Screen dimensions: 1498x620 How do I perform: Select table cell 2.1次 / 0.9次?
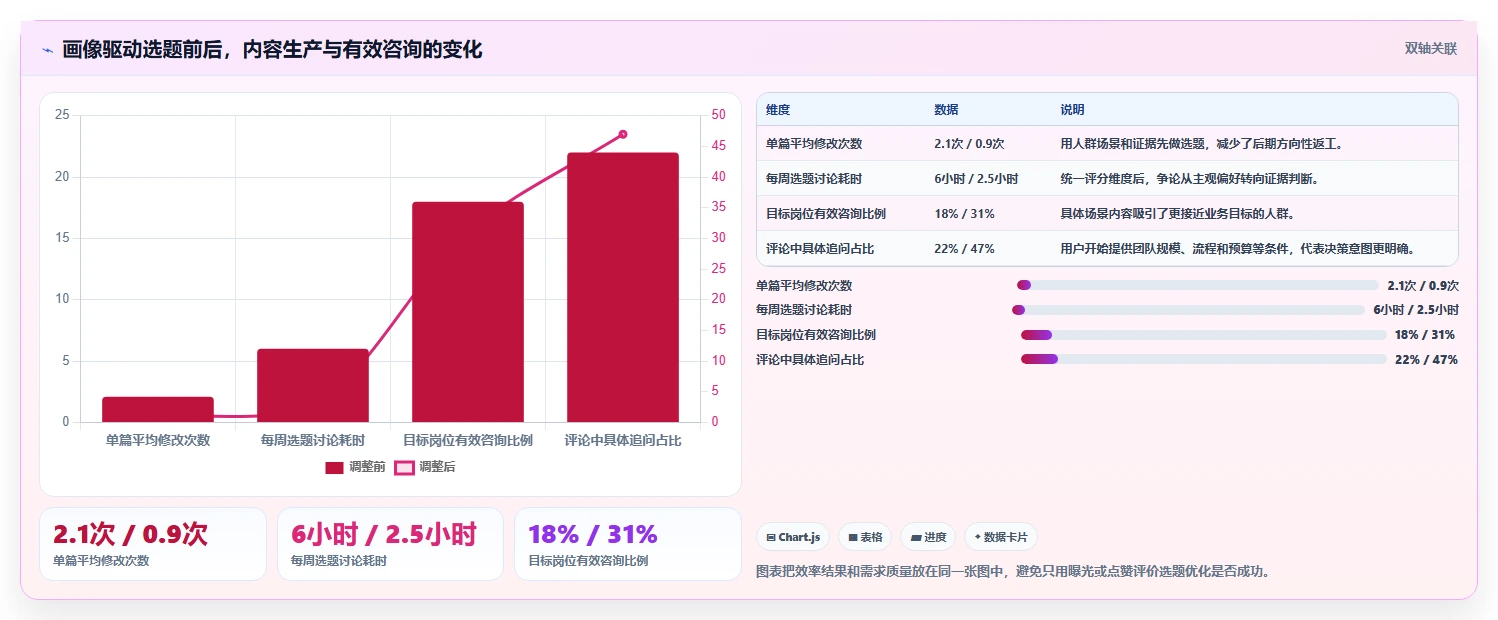pos(969,144)
